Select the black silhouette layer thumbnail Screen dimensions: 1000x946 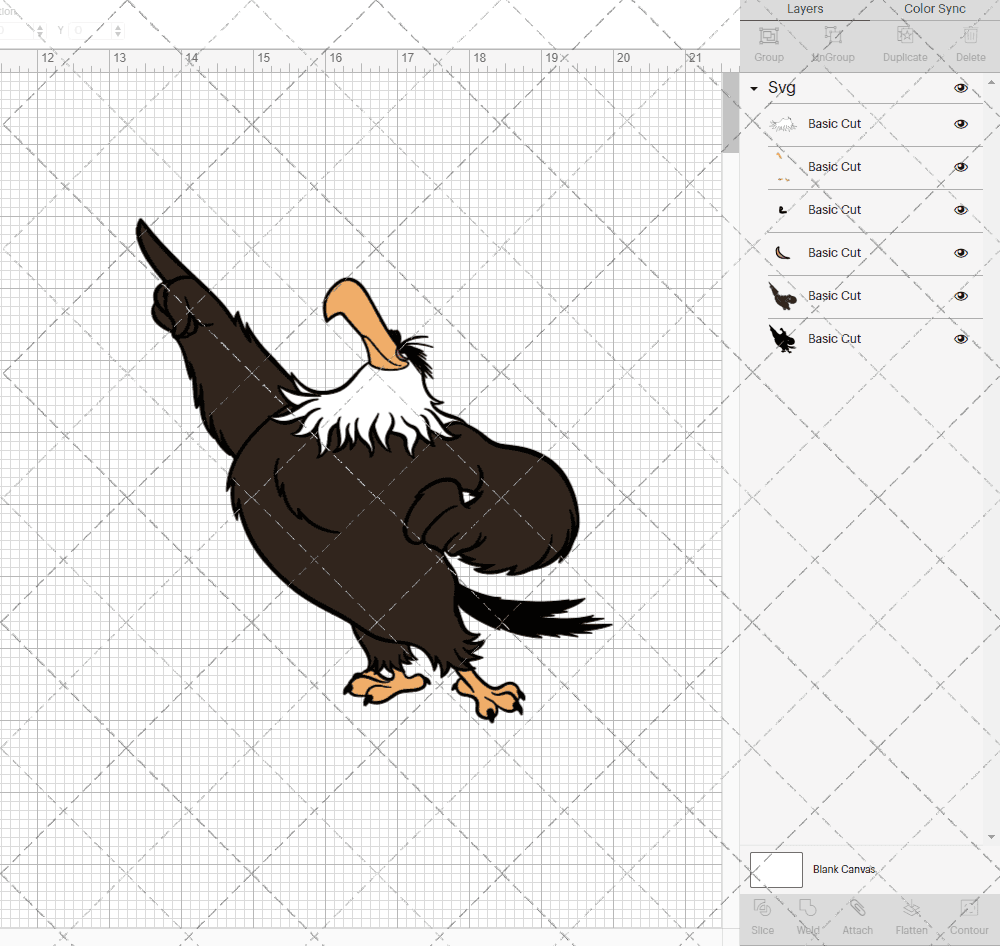[783, 339]
